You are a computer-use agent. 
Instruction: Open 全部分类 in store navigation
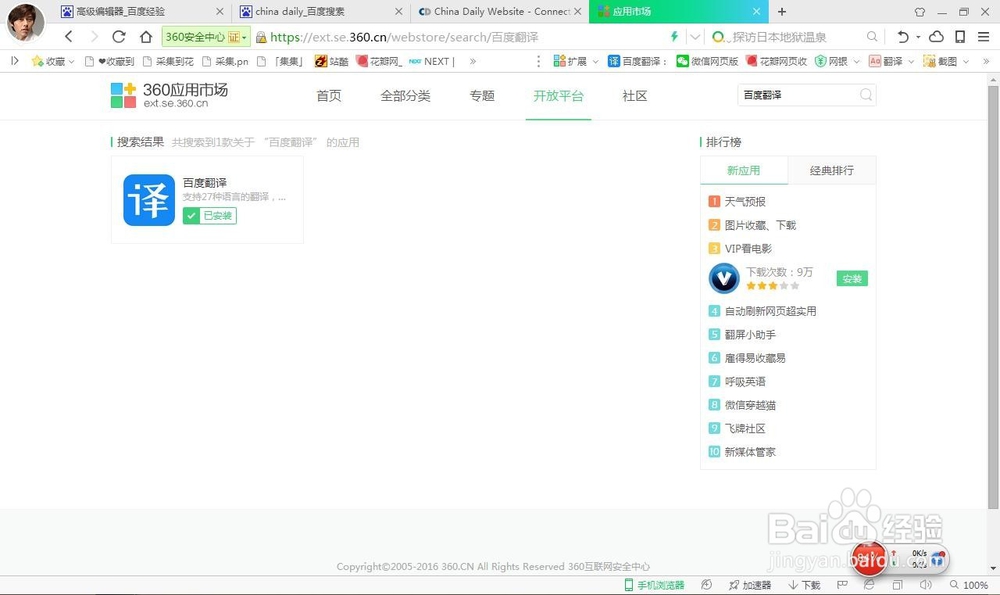pyautogui.click(x=406, y=96)
